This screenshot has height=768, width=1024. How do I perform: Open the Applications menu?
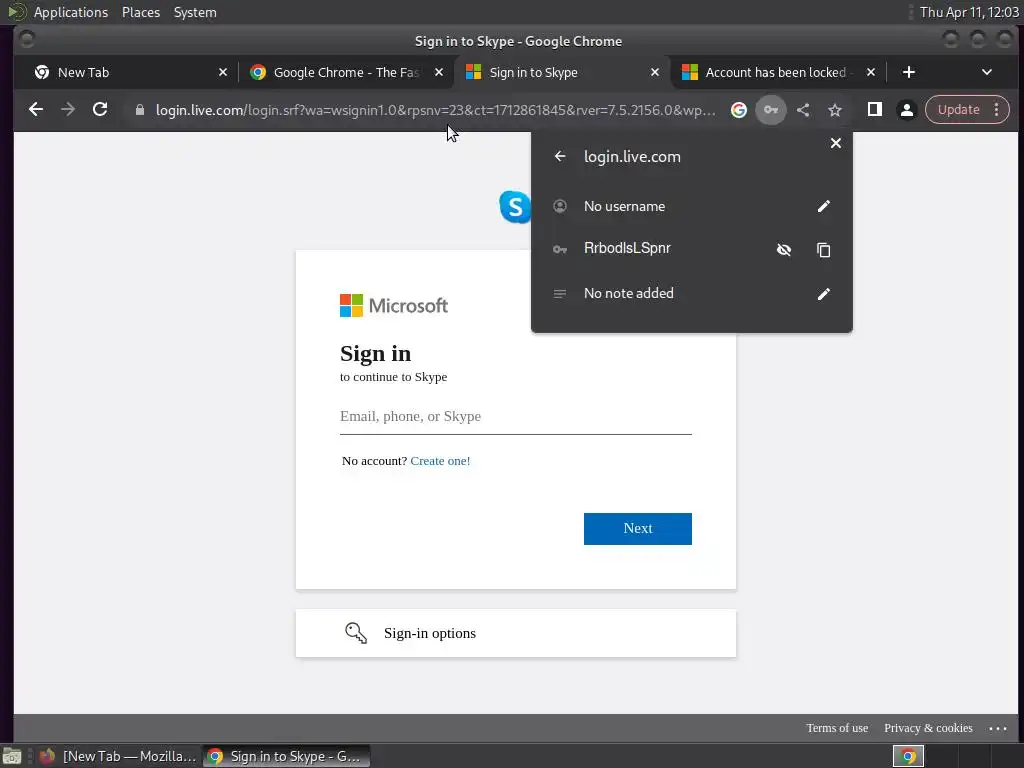[71, 12]
